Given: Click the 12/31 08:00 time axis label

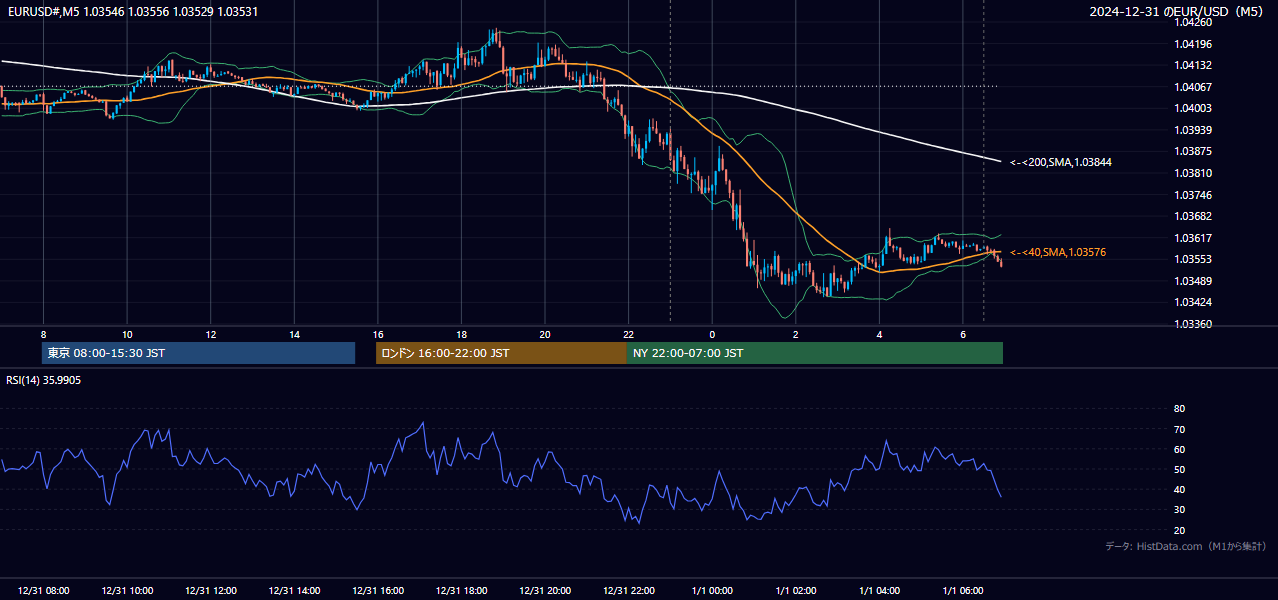Looking at the screenshot, I should (x=43, y=591).
